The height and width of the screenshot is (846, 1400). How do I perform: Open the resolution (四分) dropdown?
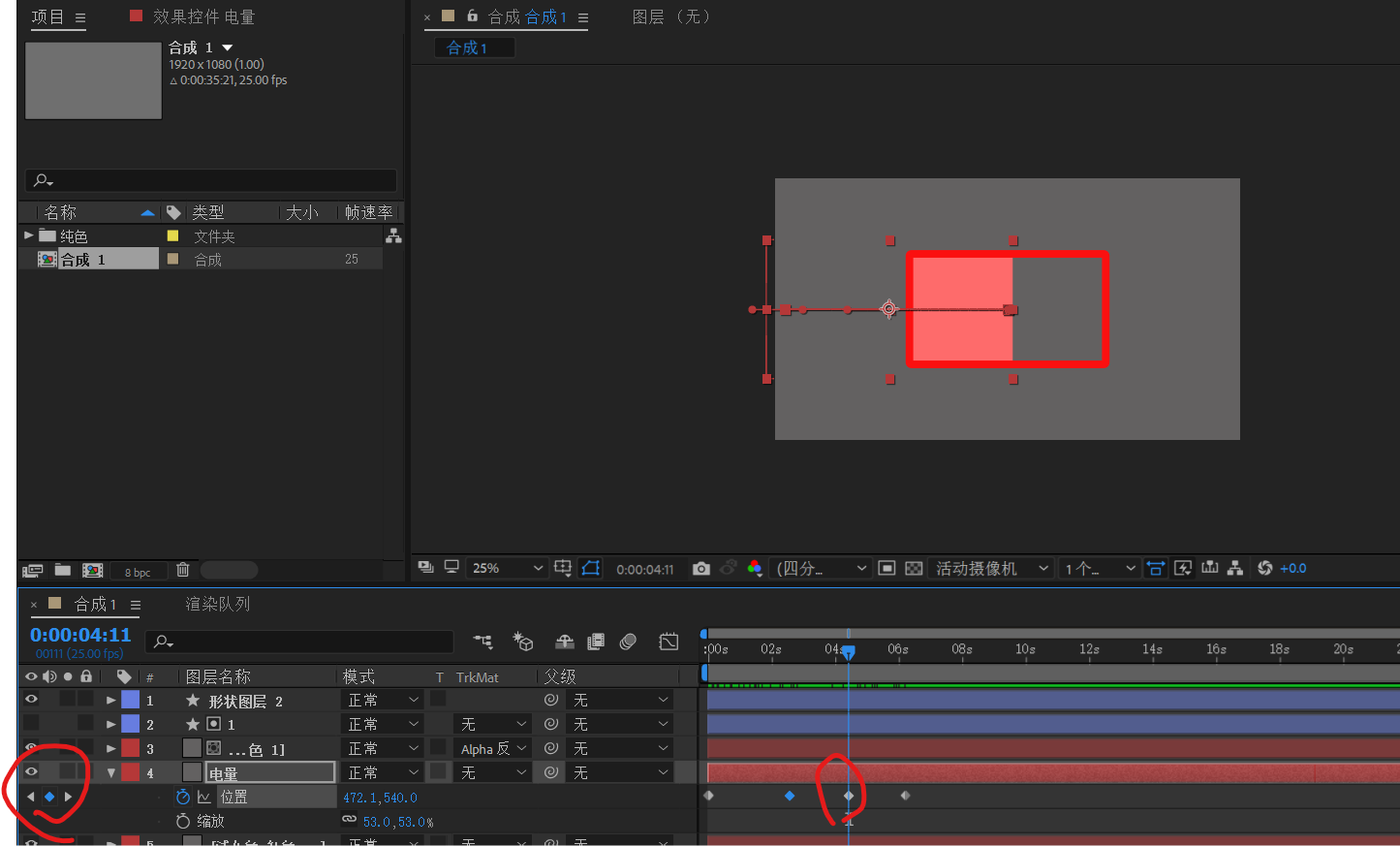click(x=822, y=568)
